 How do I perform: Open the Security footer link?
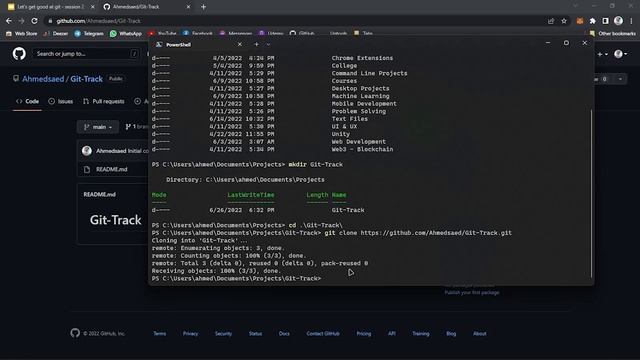tap(223, 333)
